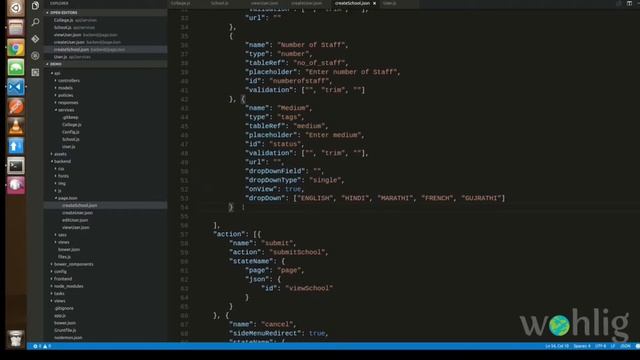Collapse the Open Editors section

[x=64, y=13]
